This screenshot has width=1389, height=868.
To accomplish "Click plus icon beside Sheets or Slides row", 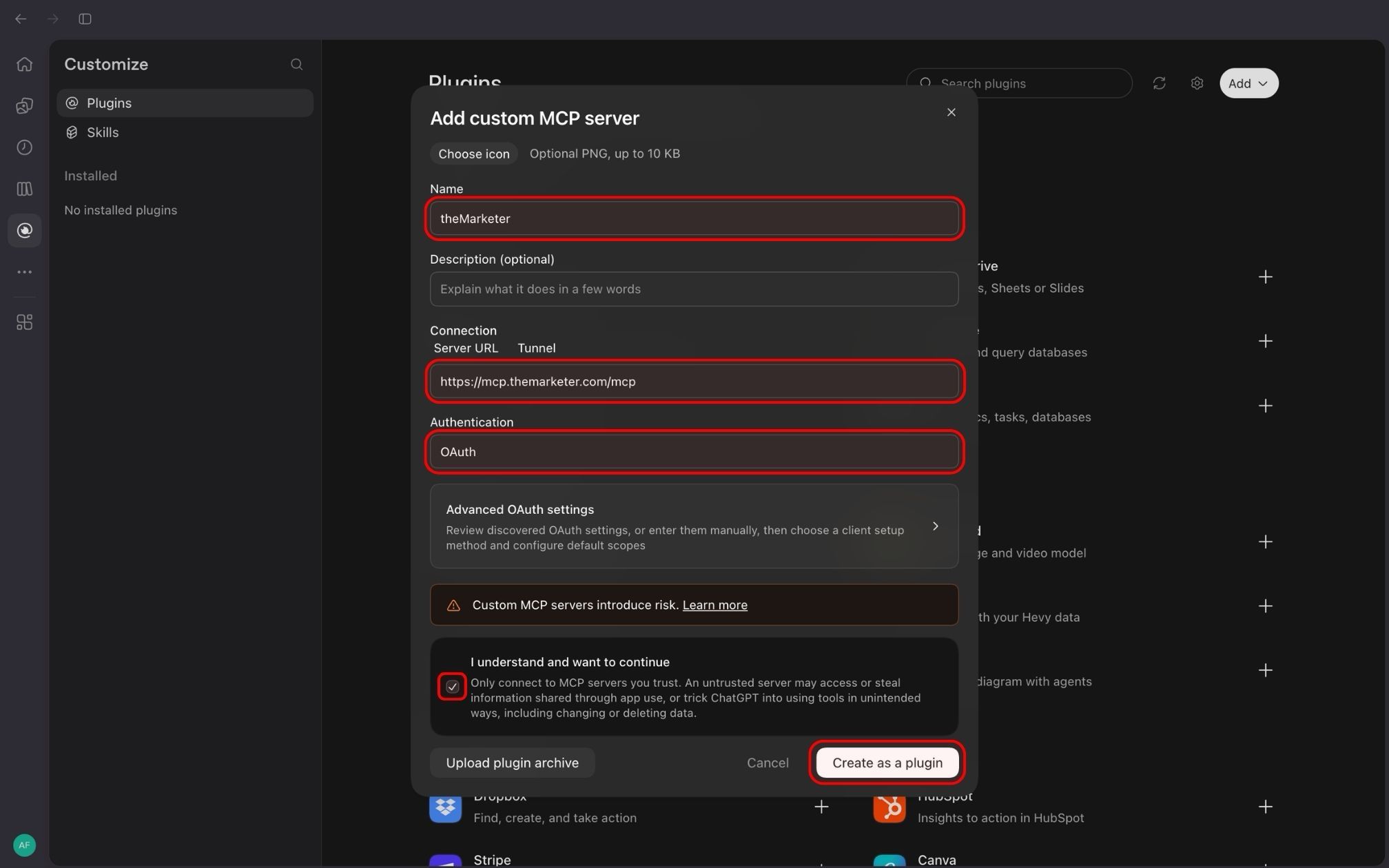I will tap(1265, 277).
